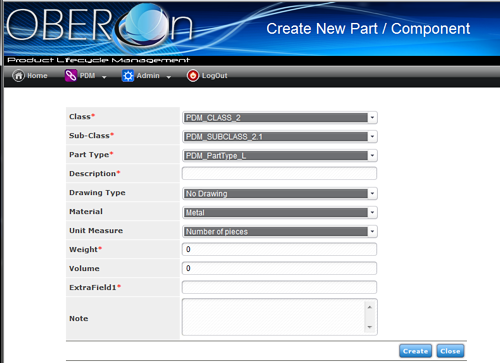Click the Weight input field
500x363 pixels.
[x=279, y=249]
